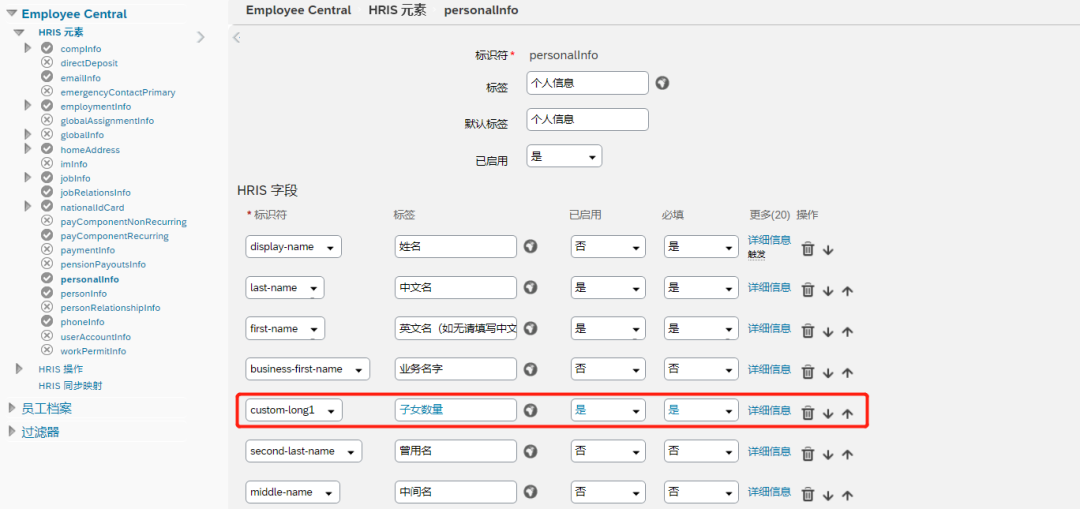
Task: Open translations globe for 个人信息 label
Action: coord(662,83)
